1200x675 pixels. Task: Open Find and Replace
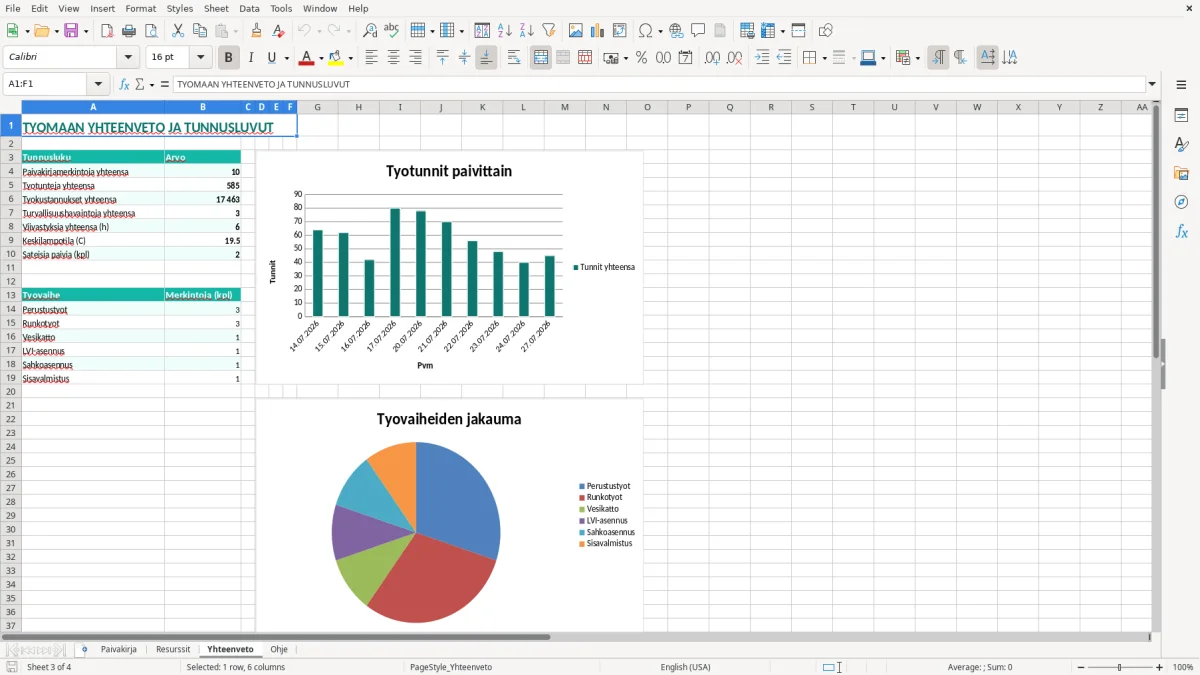tap(370, 31)
